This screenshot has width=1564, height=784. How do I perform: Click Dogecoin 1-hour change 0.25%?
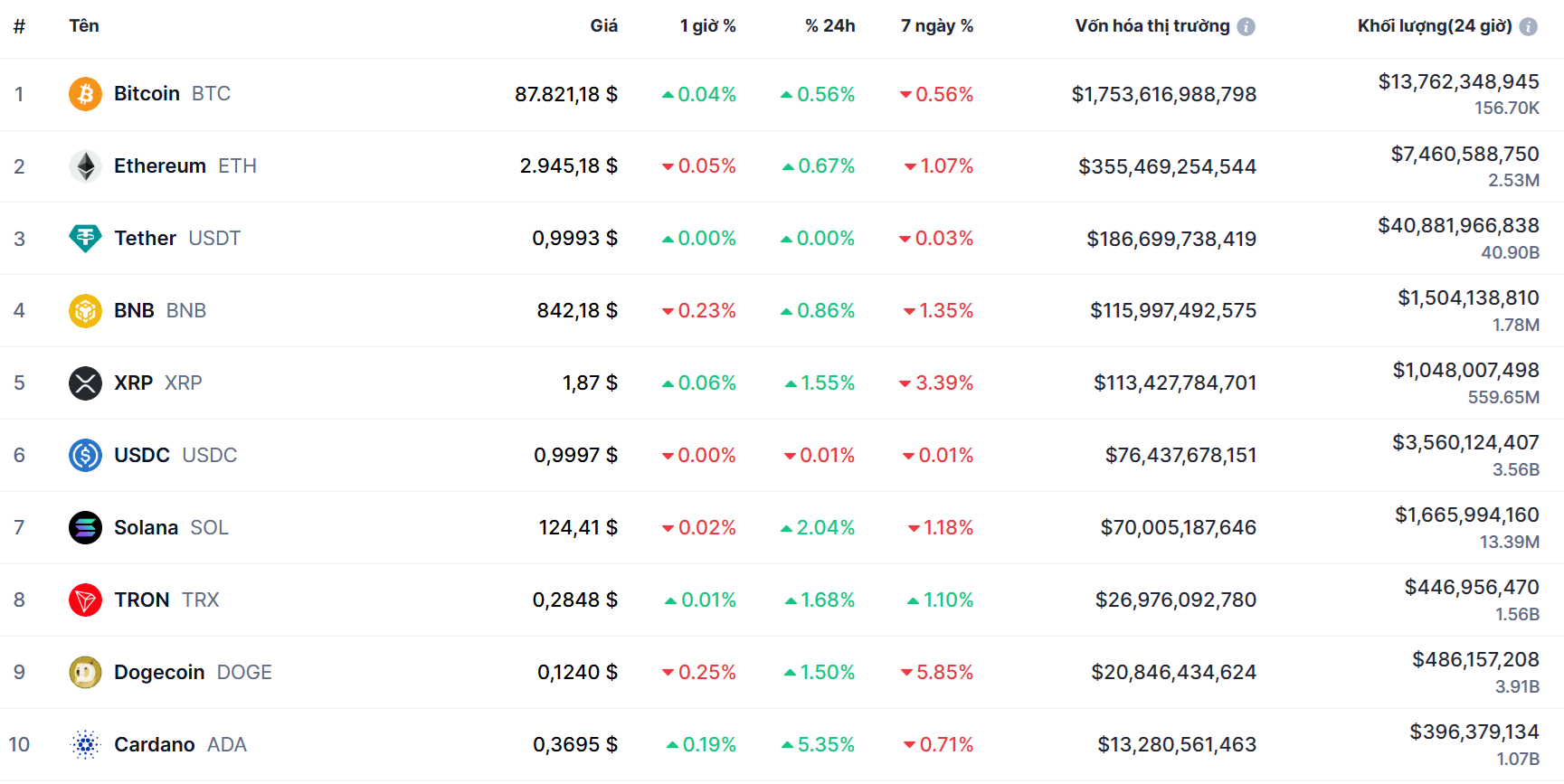click(699, 672)
